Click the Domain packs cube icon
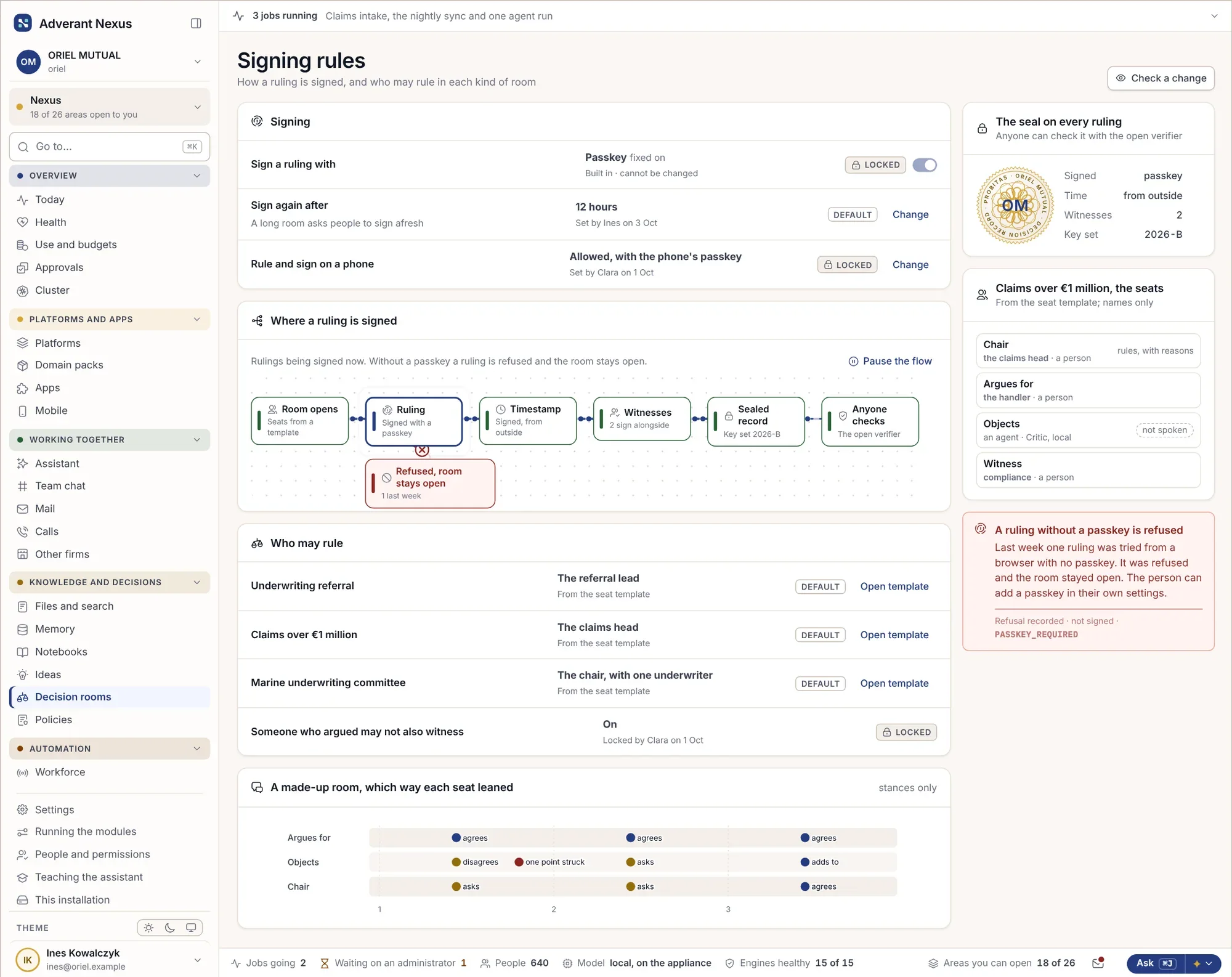 point(23,365)
